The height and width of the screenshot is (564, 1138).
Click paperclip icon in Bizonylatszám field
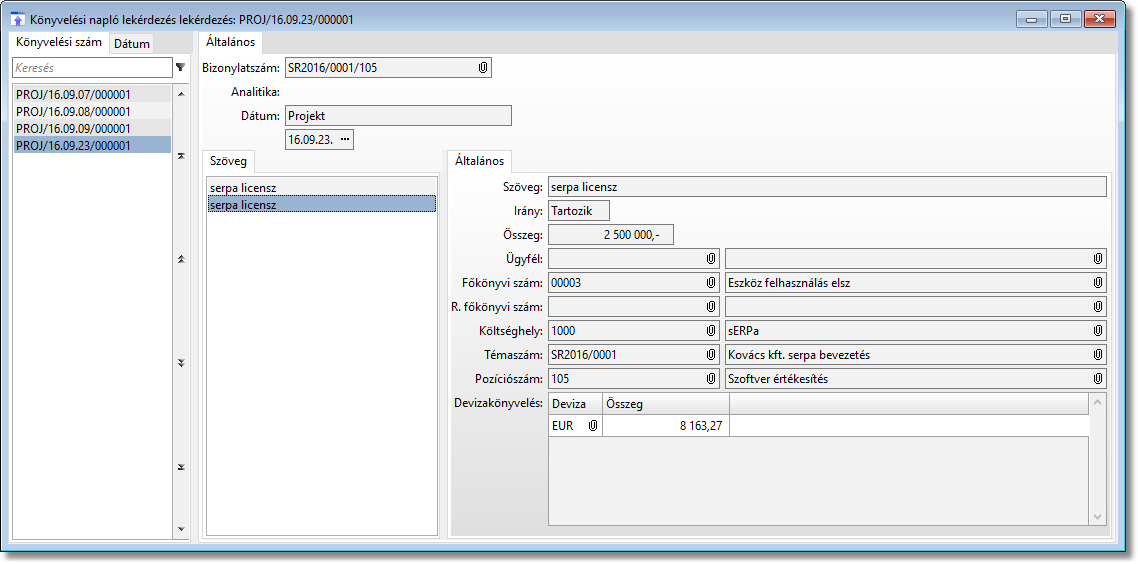click(482, 68)
